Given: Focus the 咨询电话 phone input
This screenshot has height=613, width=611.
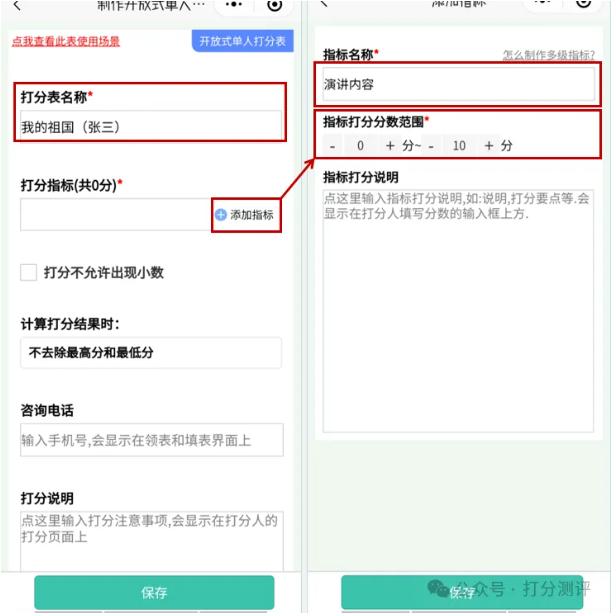Looking at the screenshot, I should [x=152, y=440].
